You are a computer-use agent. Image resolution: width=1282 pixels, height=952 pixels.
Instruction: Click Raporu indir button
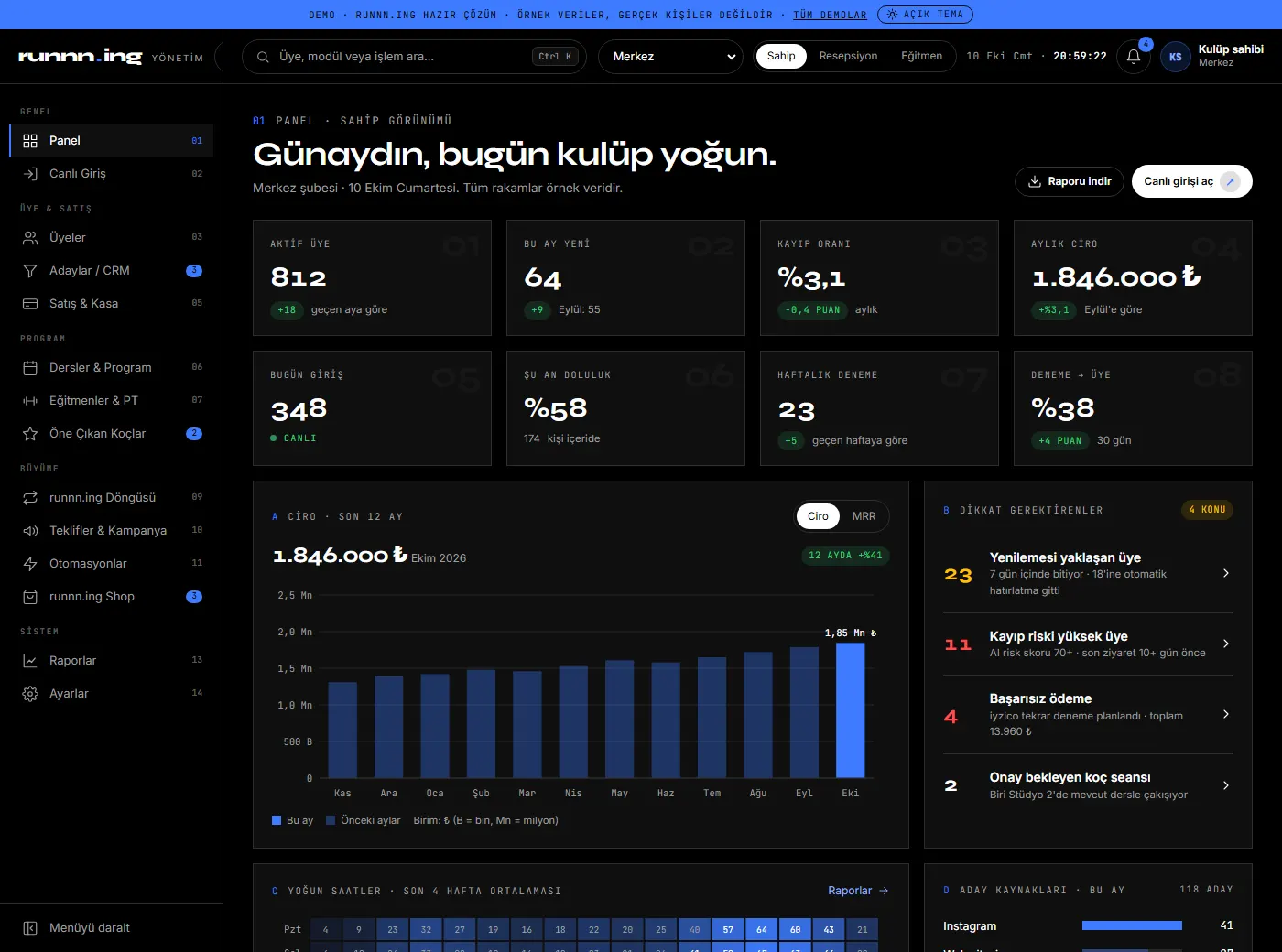pyautogui.click(x=1070, y=181)
